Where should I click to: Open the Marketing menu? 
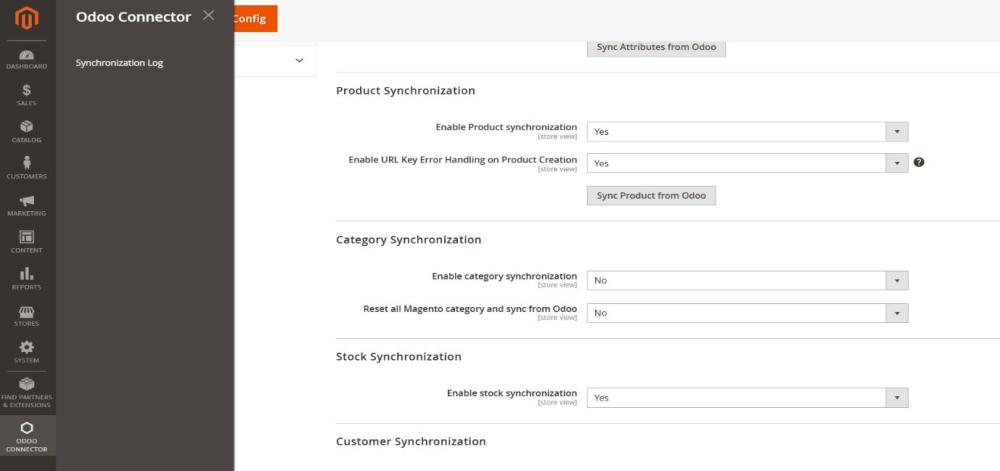[x=27, y=206]
